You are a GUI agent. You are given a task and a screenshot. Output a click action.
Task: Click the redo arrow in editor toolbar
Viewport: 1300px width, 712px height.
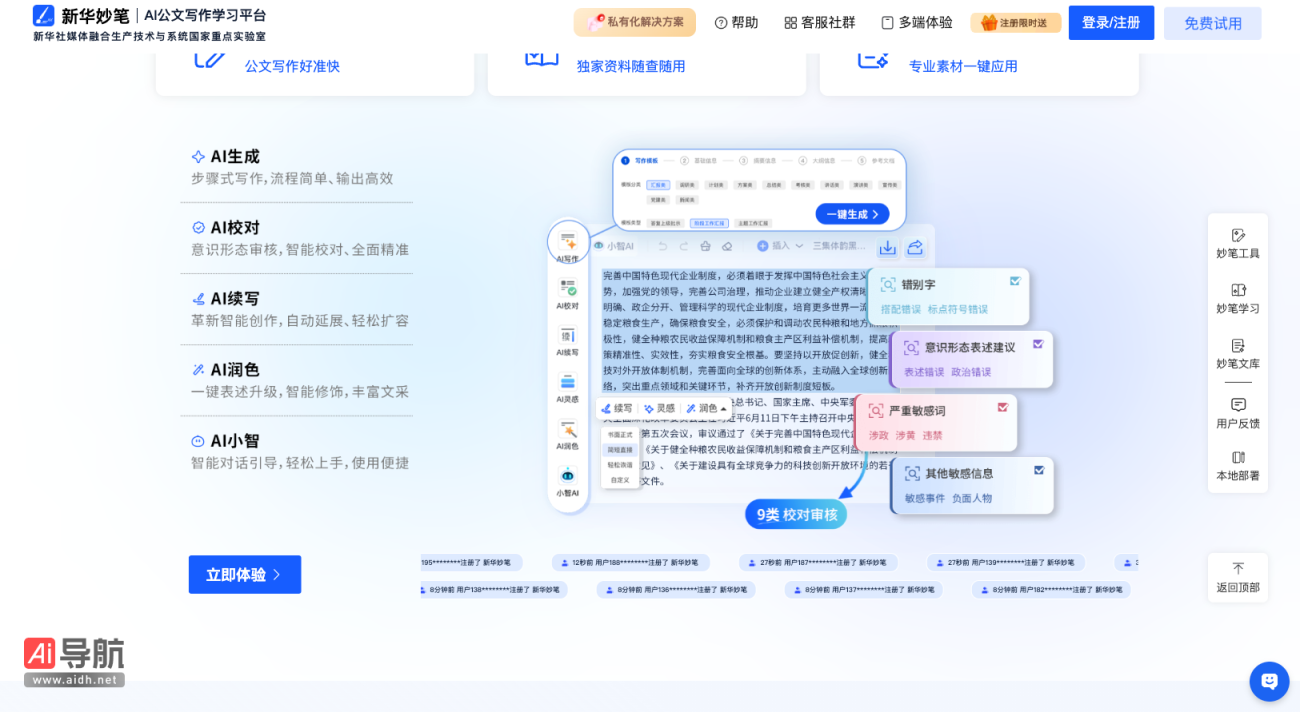tap(684, 246)
